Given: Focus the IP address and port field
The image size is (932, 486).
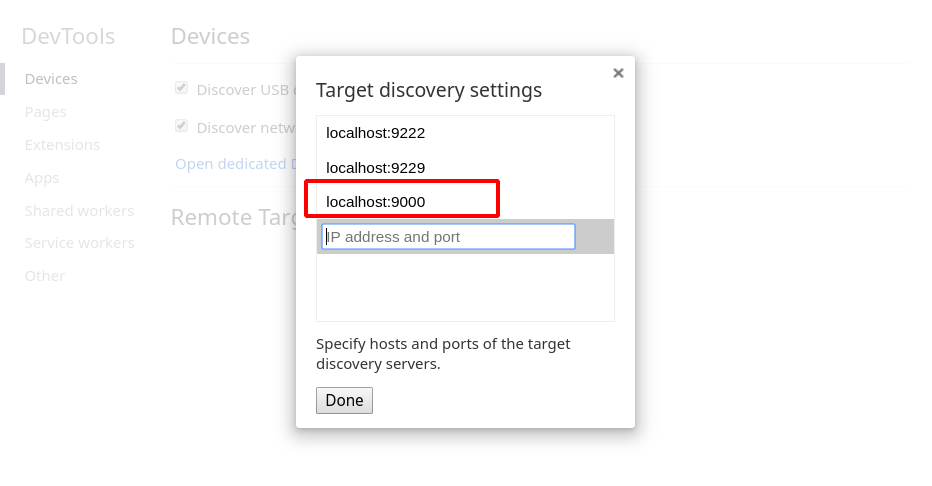Looking at the screenshot, I should pyautogui.click(x=448, y=237).
